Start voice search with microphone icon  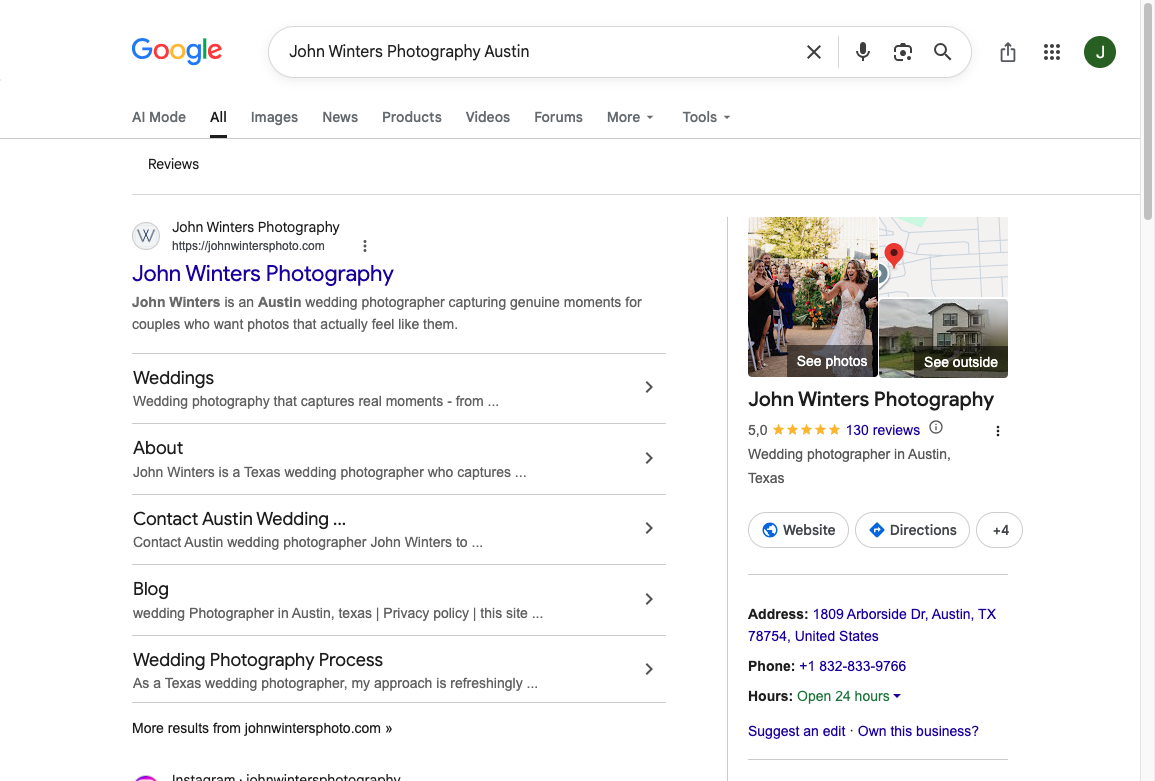tap(863, 52)
